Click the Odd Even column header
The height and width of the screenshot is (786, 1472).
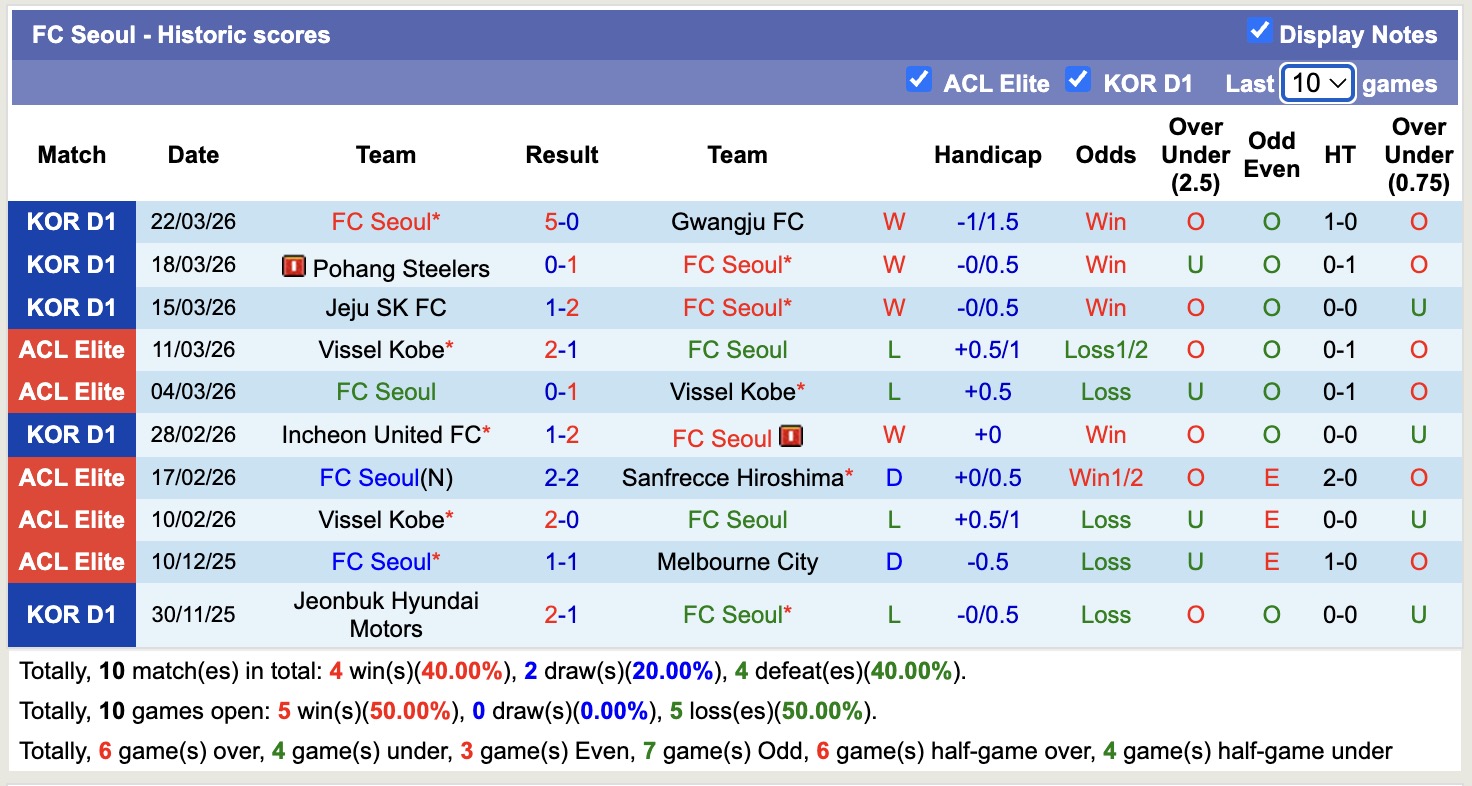click(x=1271, y=155)
